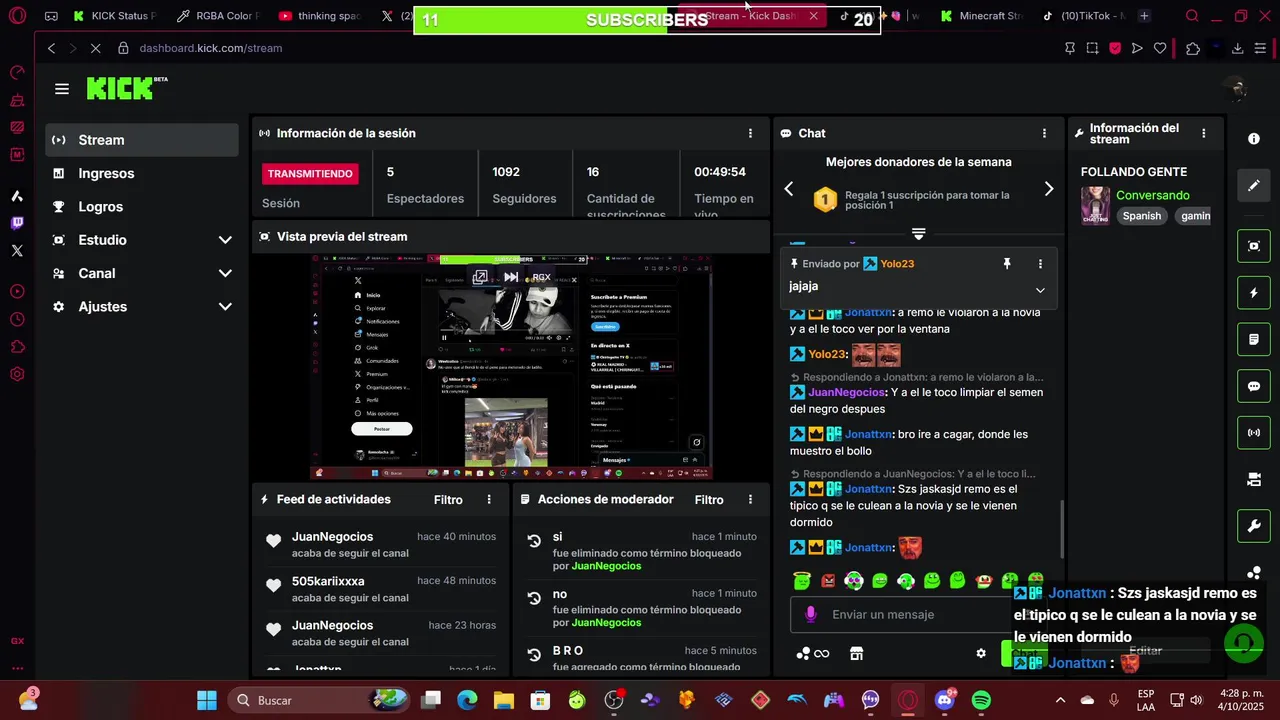Click the pin icon on the pinned message

tap(1007, 264)
